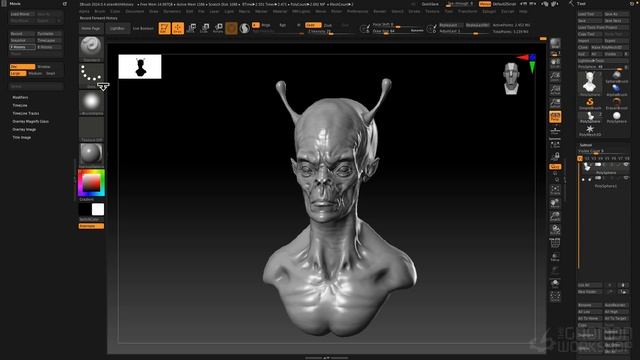Open the Zplugin menu
This screenshot has height=360, width=640.
(x=489, y=11)
